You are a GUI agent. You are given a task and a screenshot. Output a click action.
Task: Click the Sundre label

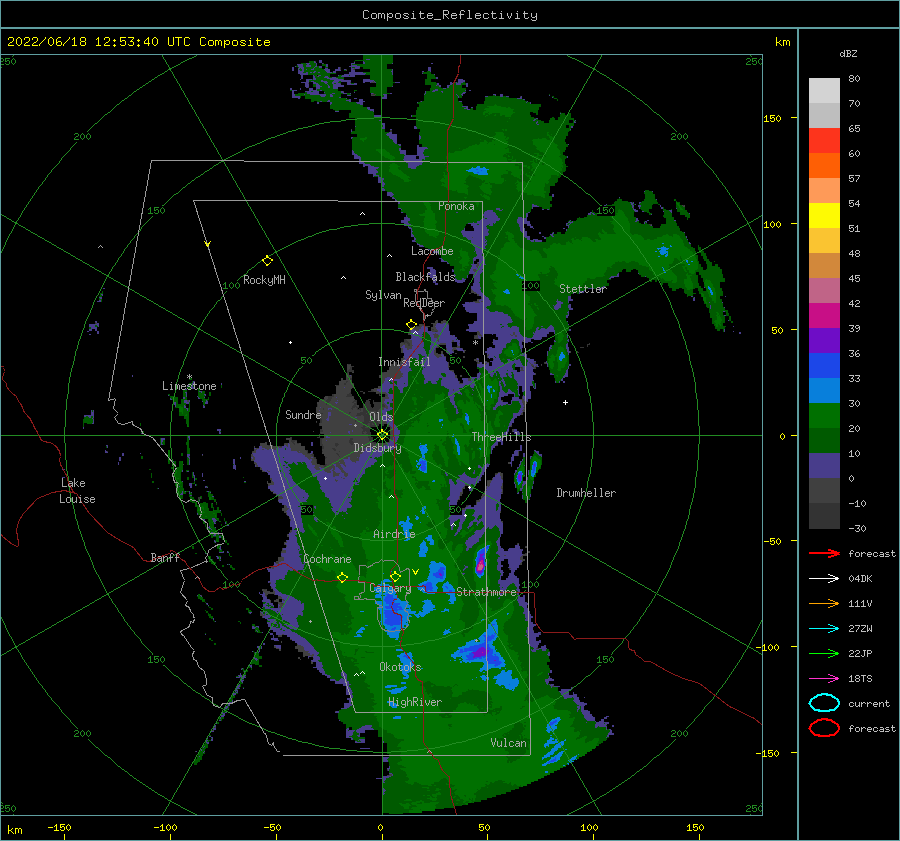point(303,414)
